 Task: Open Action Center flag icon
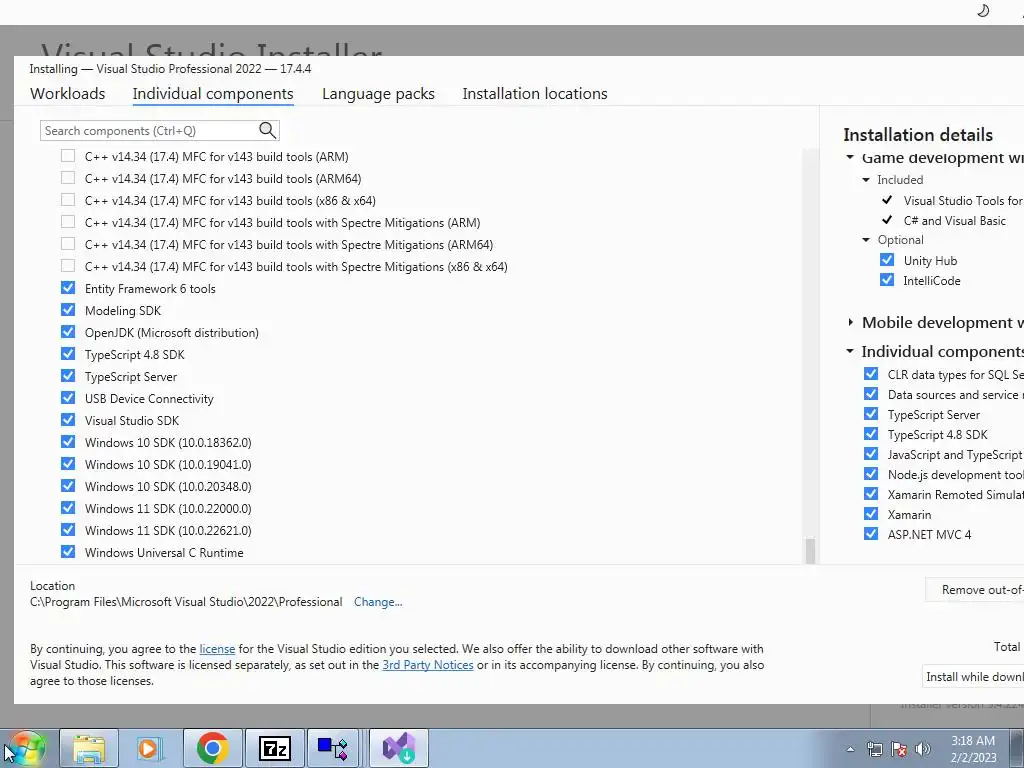[899, 749]
